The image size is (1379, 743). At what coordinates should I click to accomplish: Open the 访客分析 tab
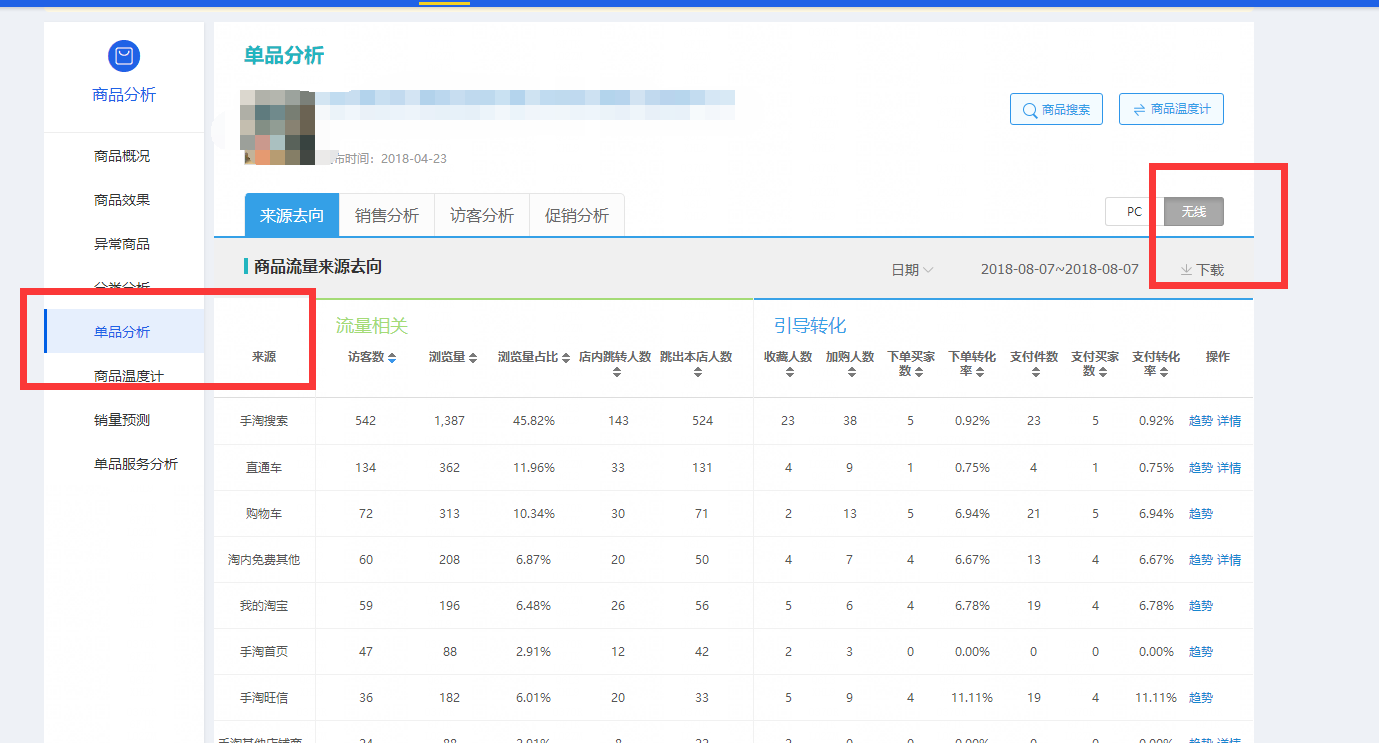481,214
